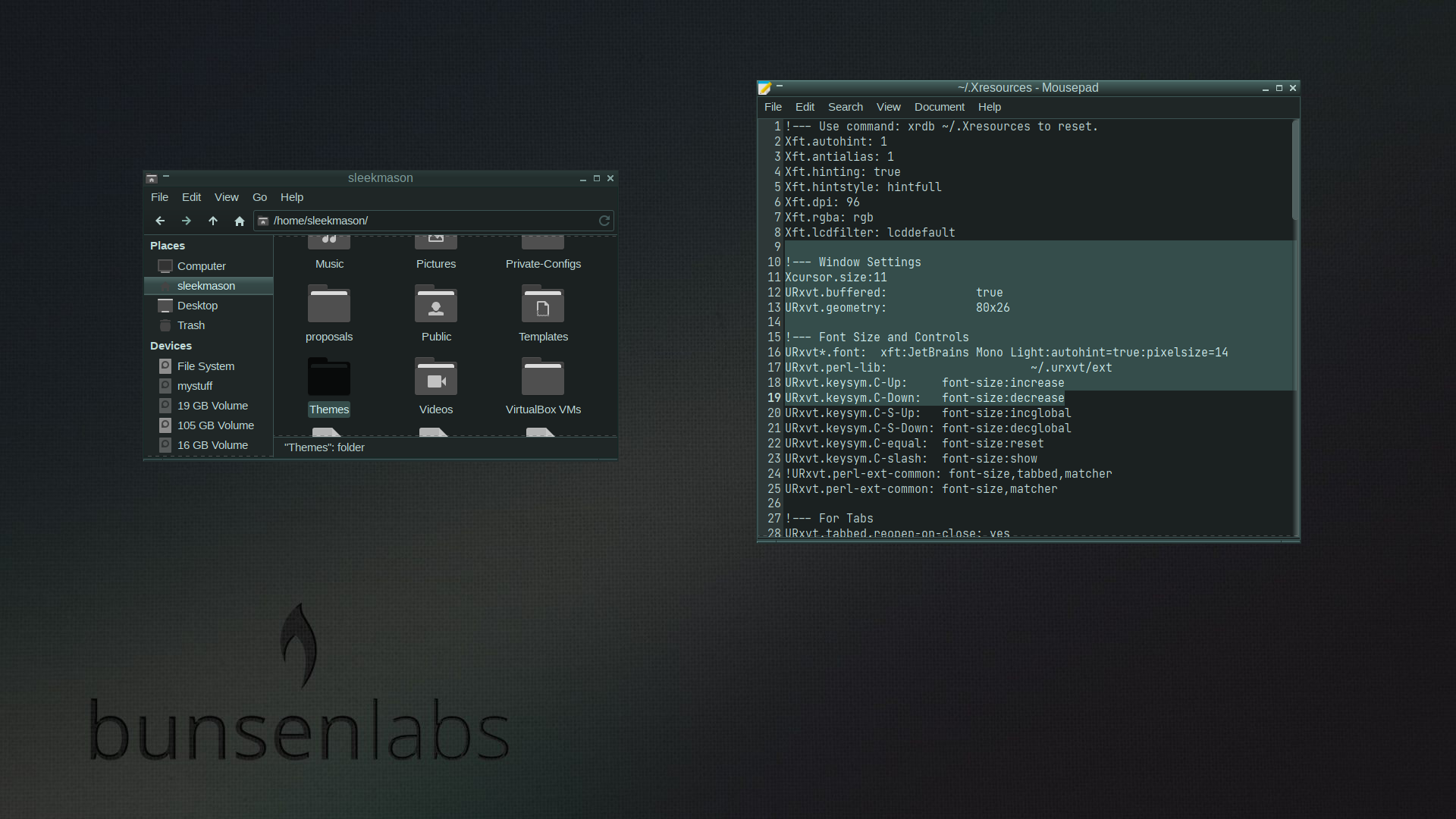The height and width of the screenshot is (819, 1456).
Task: Select the Music folder label
Action: click(x=329, y=264)
